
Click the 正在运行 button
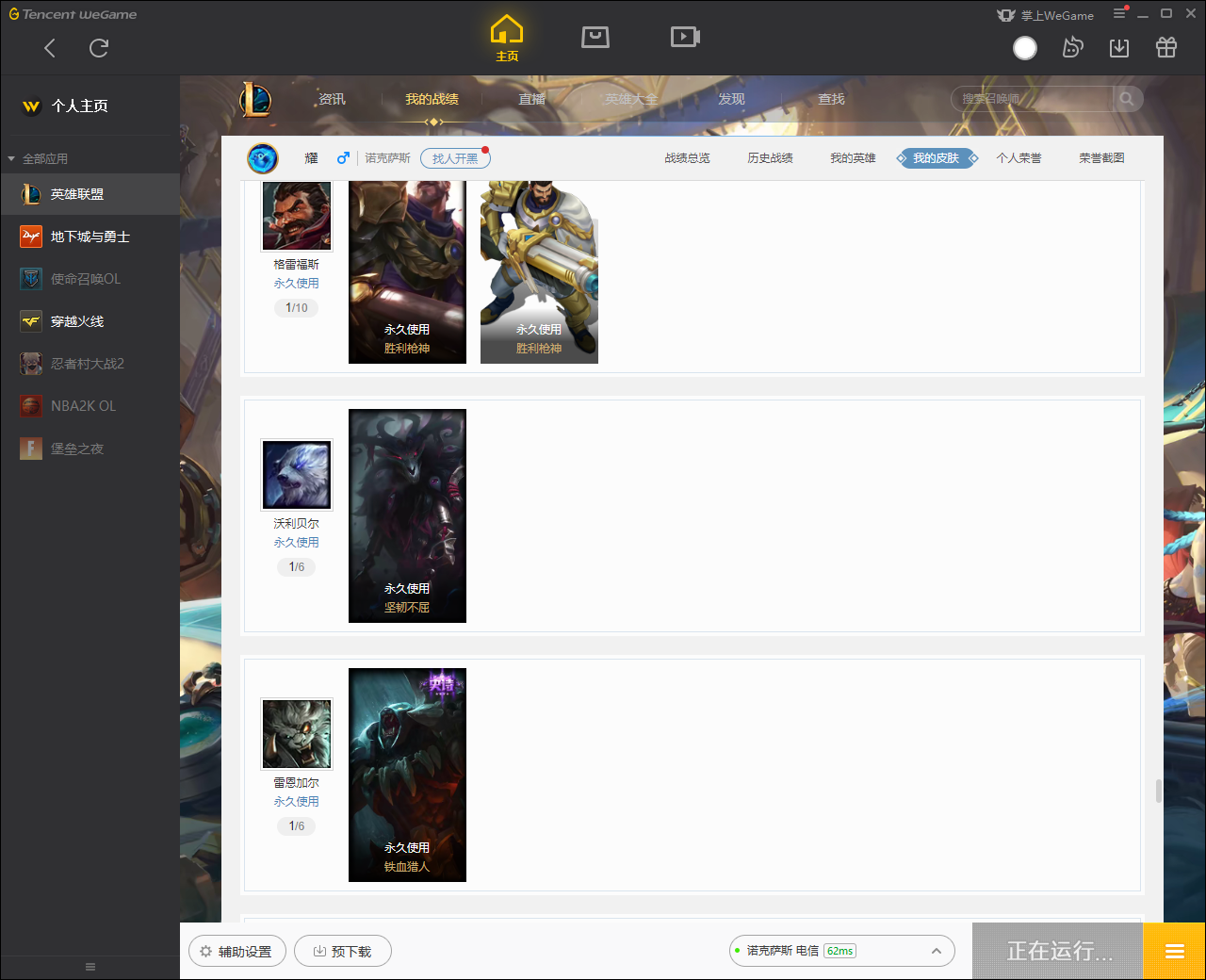pos(1058,951)
